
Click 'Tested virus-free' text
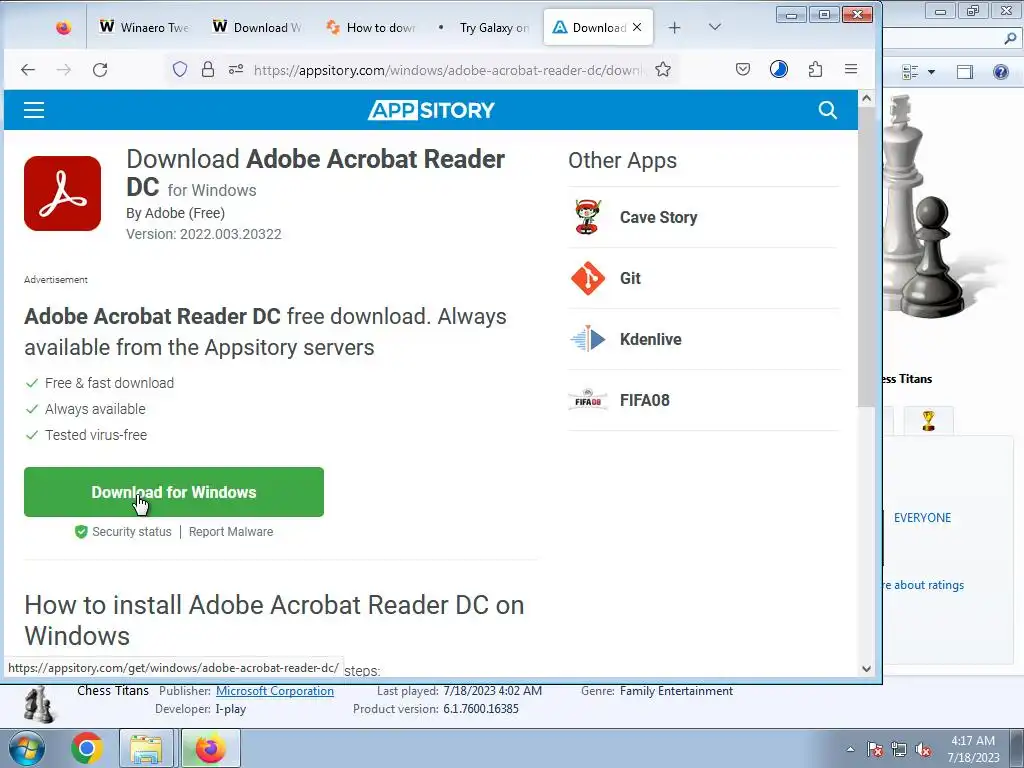click(96, 435)
